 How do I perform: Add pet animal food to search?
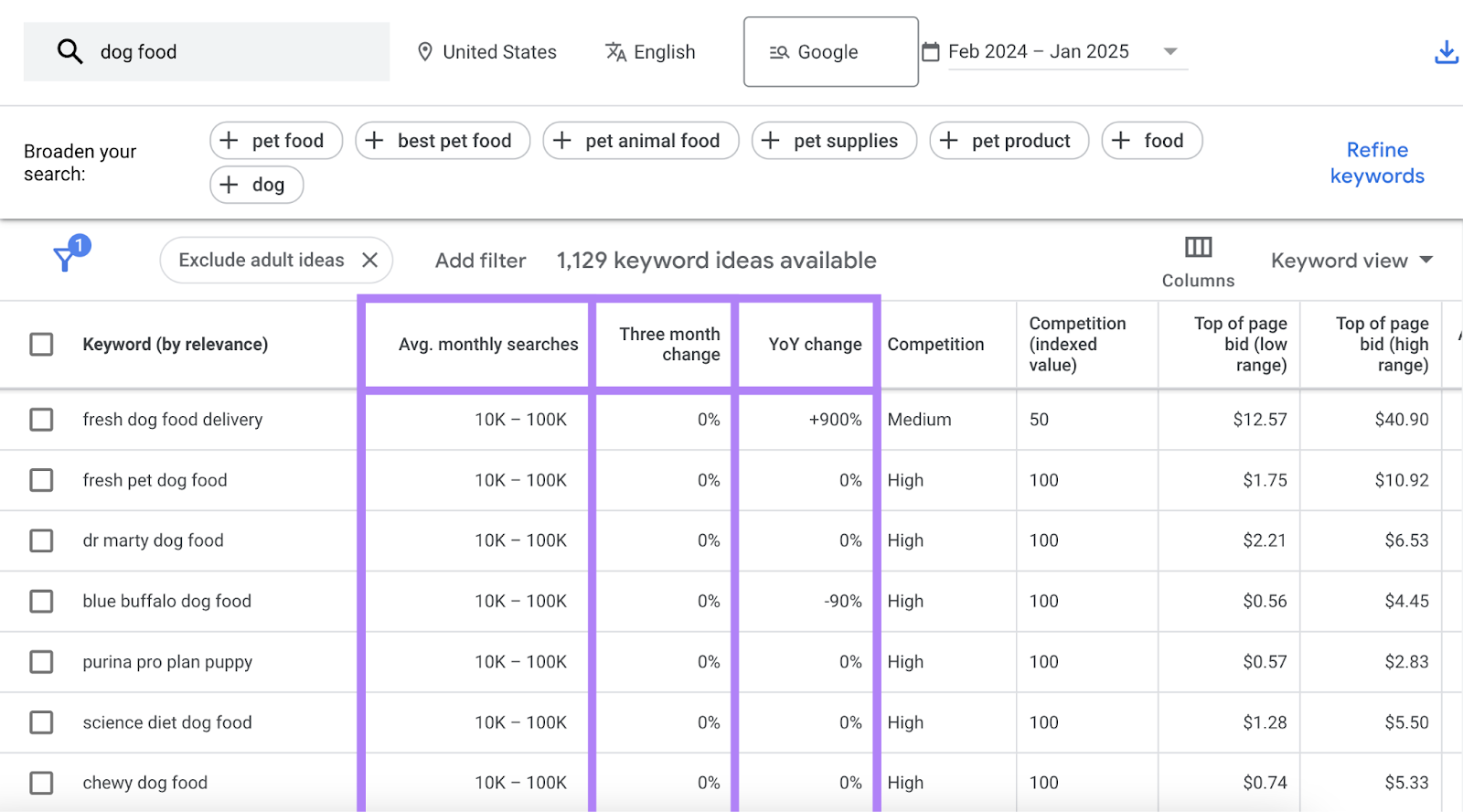click(641, 141)
